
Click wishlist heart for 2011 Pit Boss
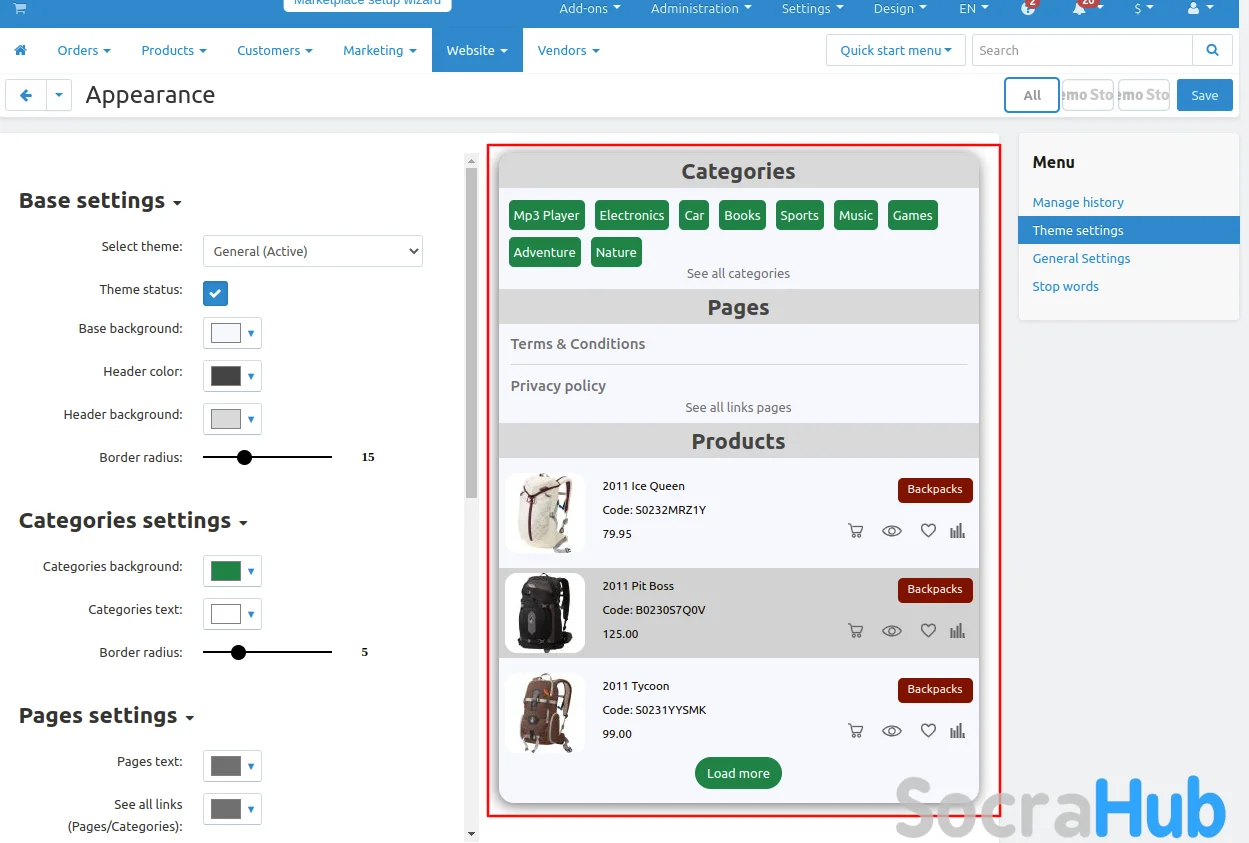coord(928,631)
